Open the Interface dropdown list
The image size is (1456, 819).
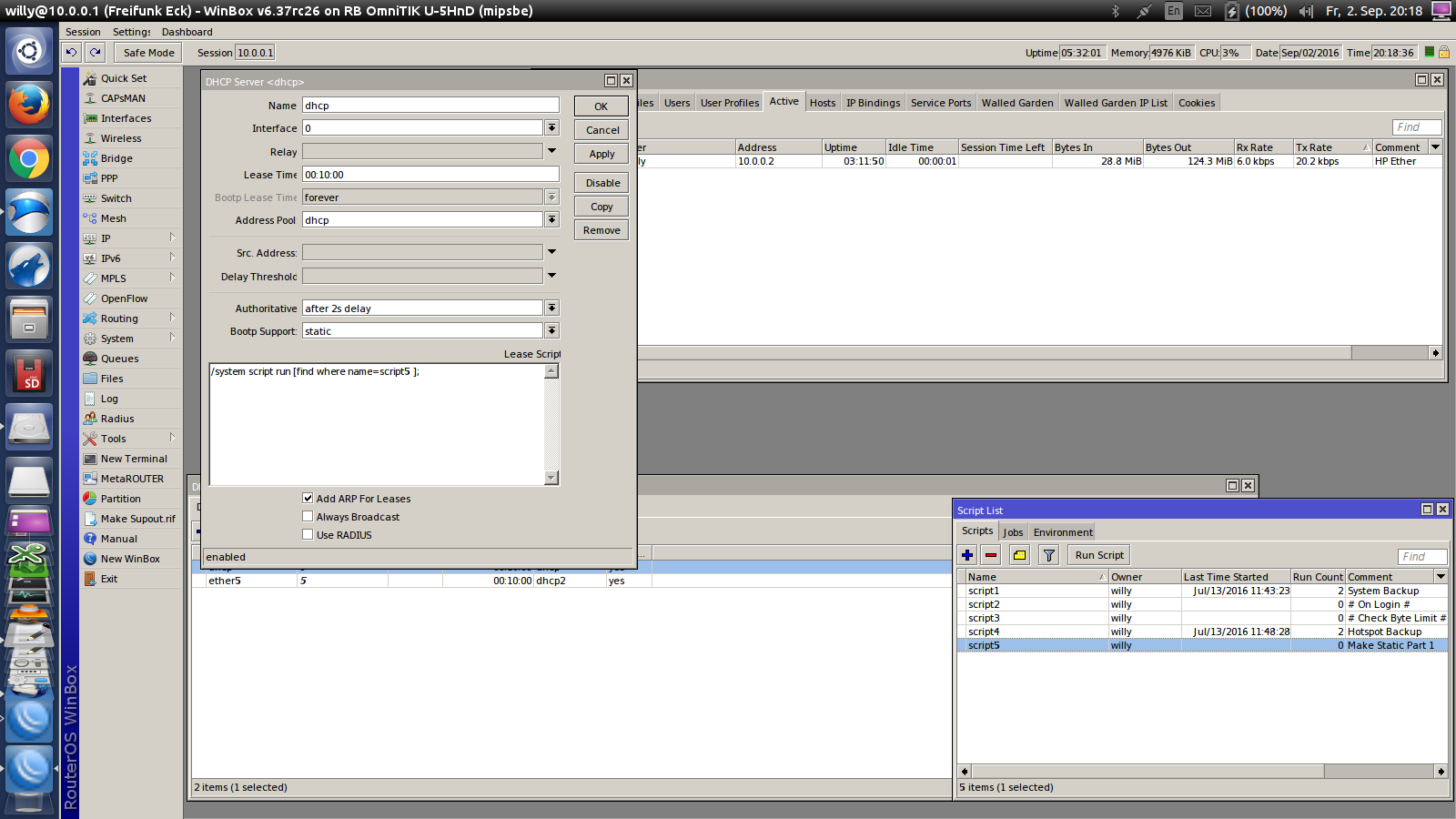click(x=551, y=128)
